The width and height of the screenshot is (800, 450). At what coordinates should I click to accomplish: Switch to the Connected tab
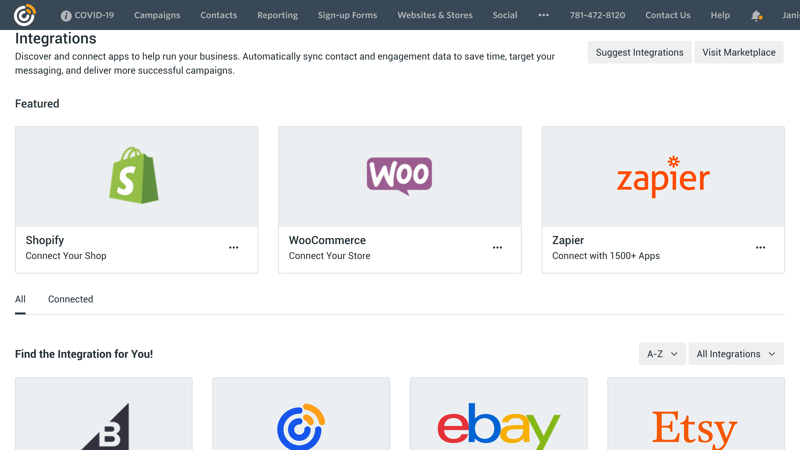70,299
